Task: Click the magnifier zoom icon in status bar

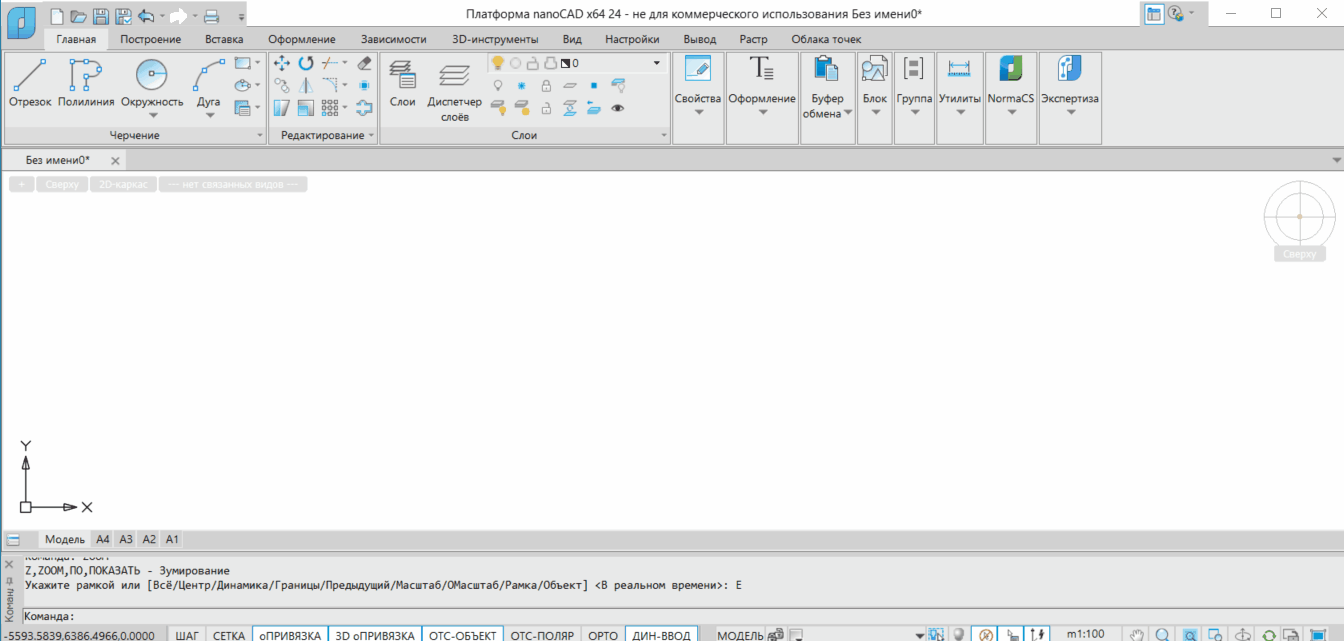Action: [x=1163, y=634]
